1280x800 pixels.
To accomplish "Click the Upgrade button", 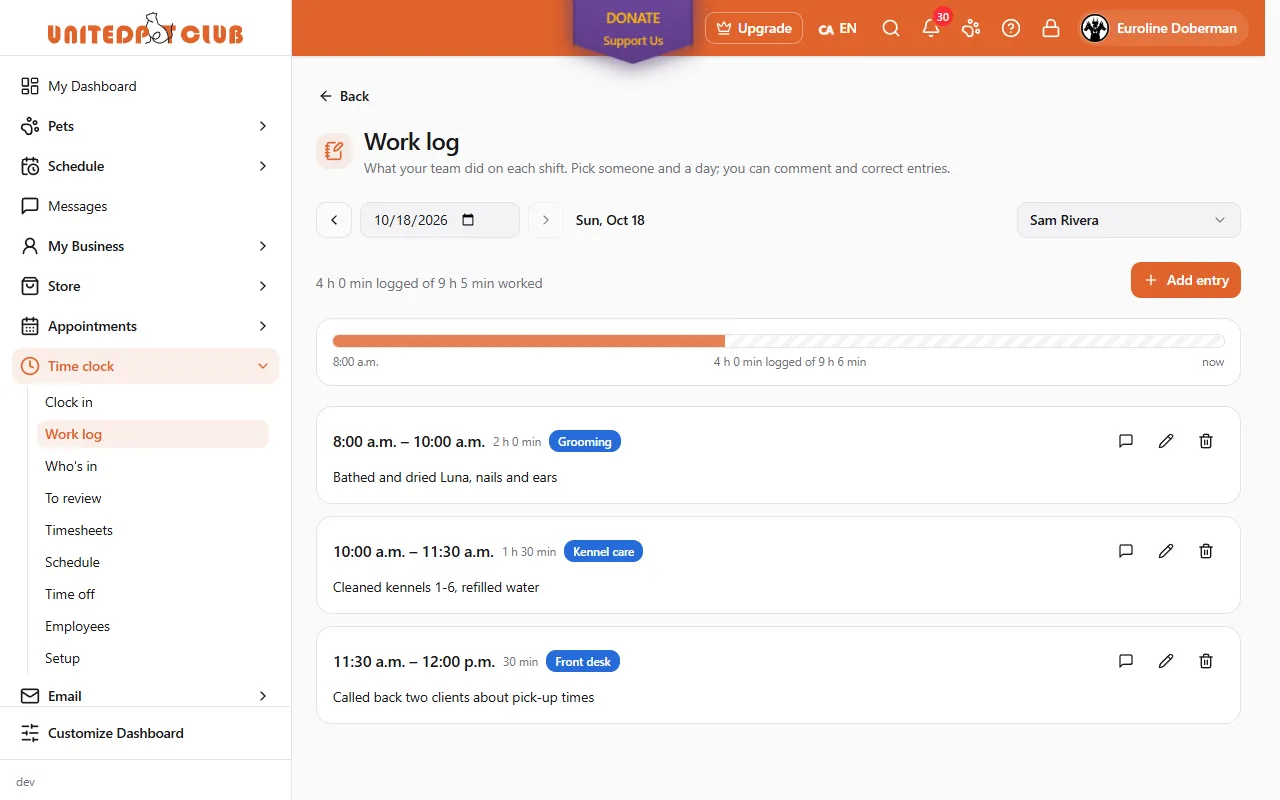I will pyautogui.click(x=754, y=28).
